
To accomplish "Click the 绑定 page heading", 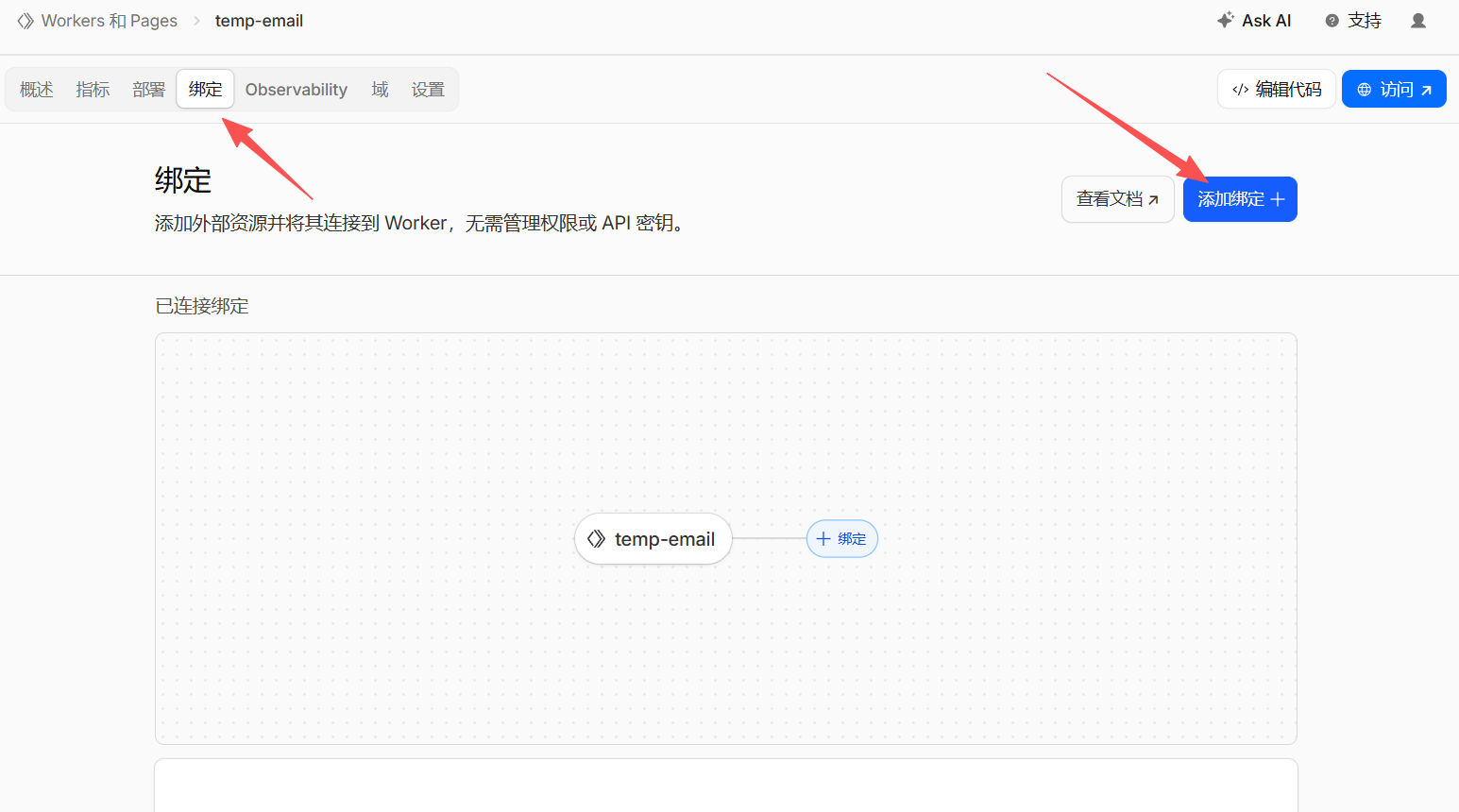I will (x=183, y=180).
